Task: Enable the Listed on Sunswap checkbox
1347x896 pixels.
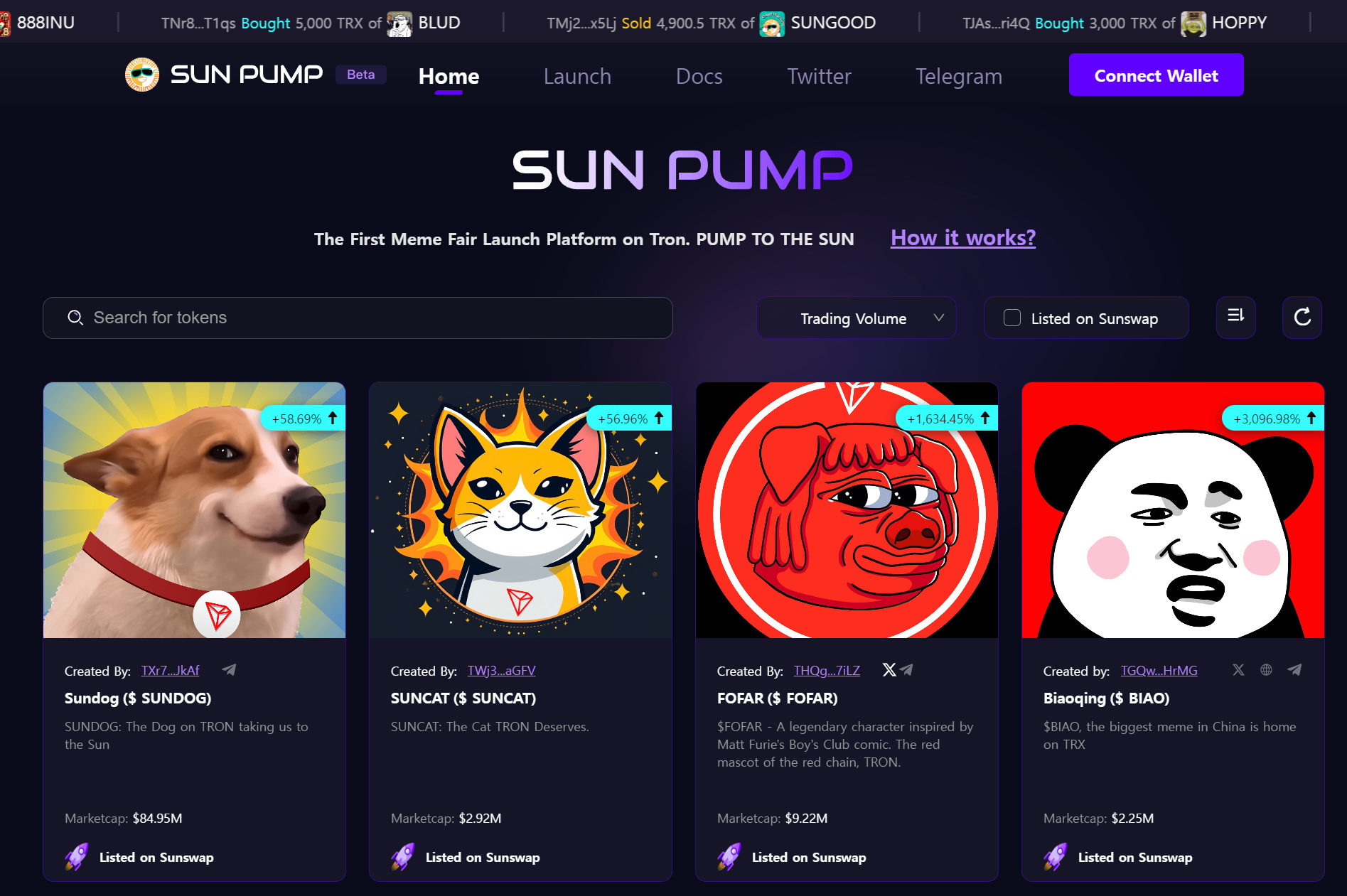Action: tap(1011, 318)
